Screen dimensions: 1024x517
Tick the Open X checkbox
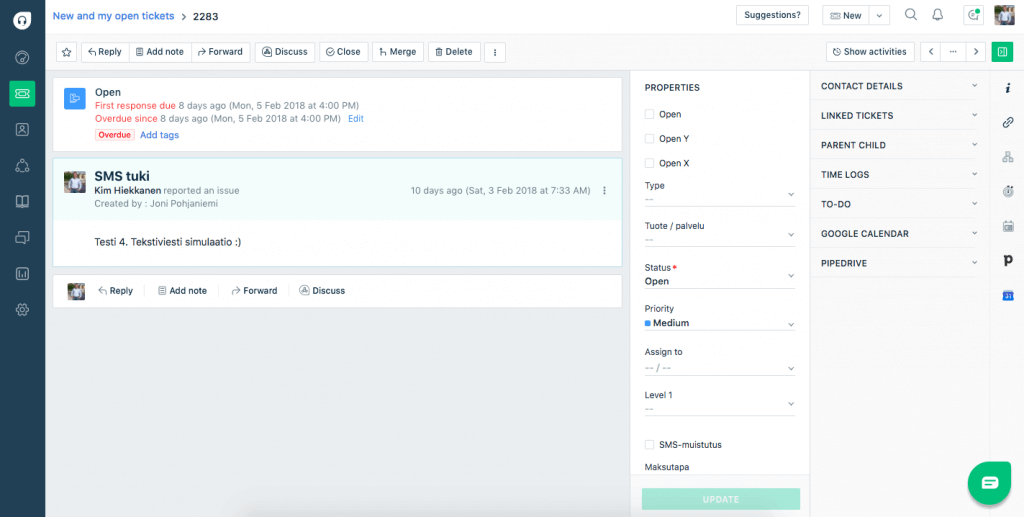649,163
